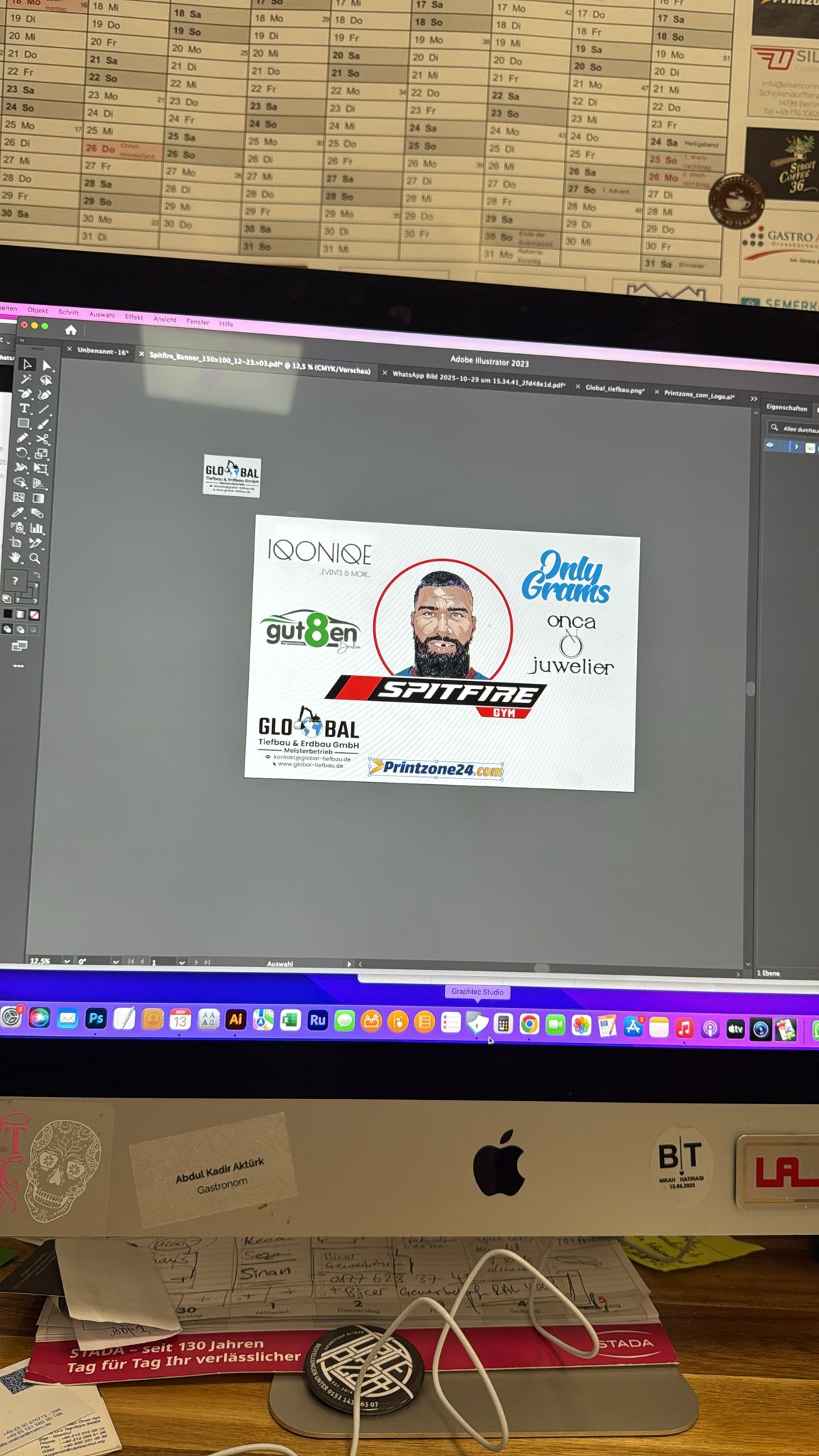This screenshot has height=1456, width=819.
Task: Select the Rectangle tool
Action: click(x=23, y=422)
